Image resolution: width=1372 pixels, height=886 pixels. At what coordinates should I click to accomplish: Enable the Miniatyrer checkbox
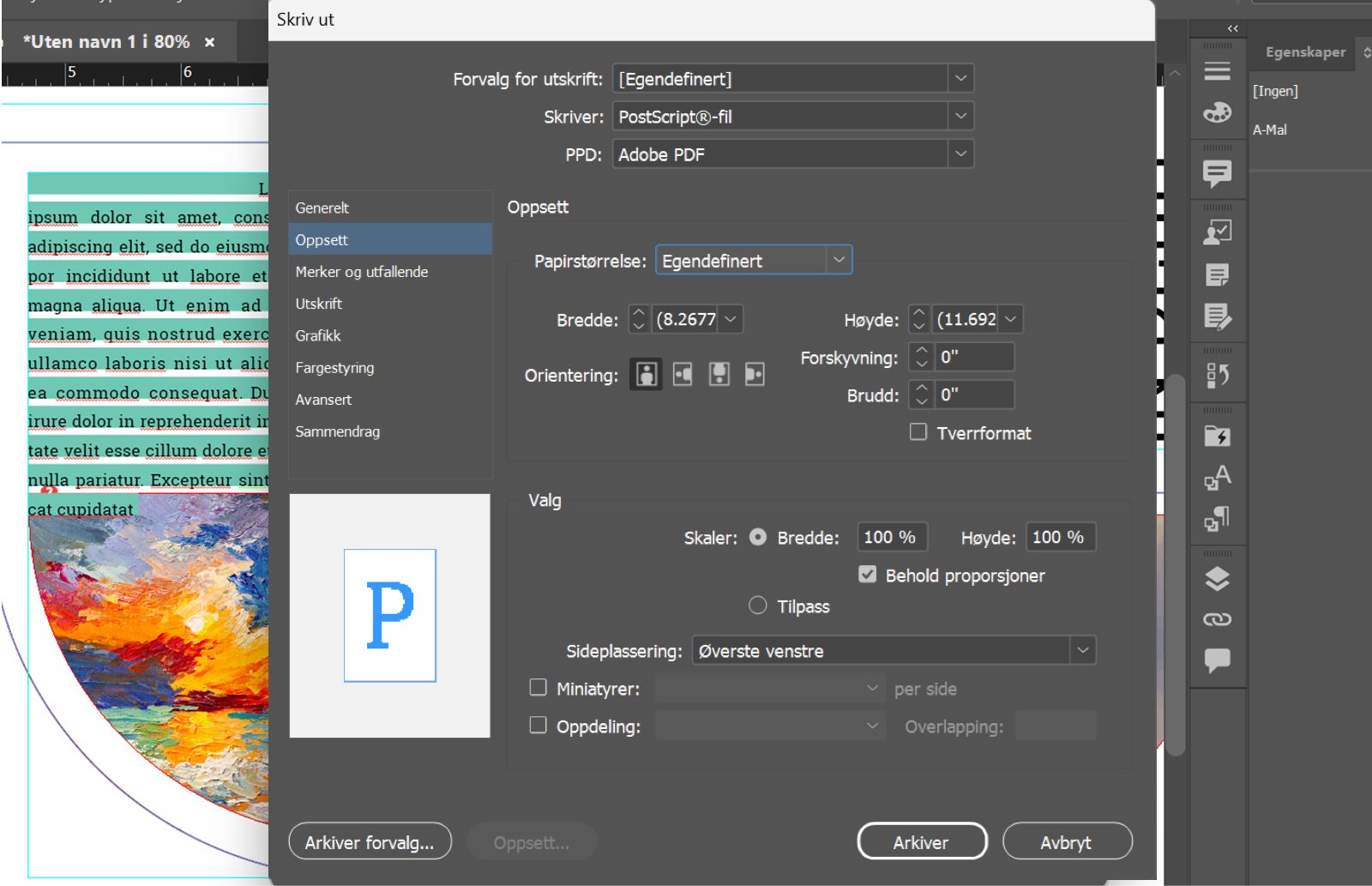coord(539,688)
